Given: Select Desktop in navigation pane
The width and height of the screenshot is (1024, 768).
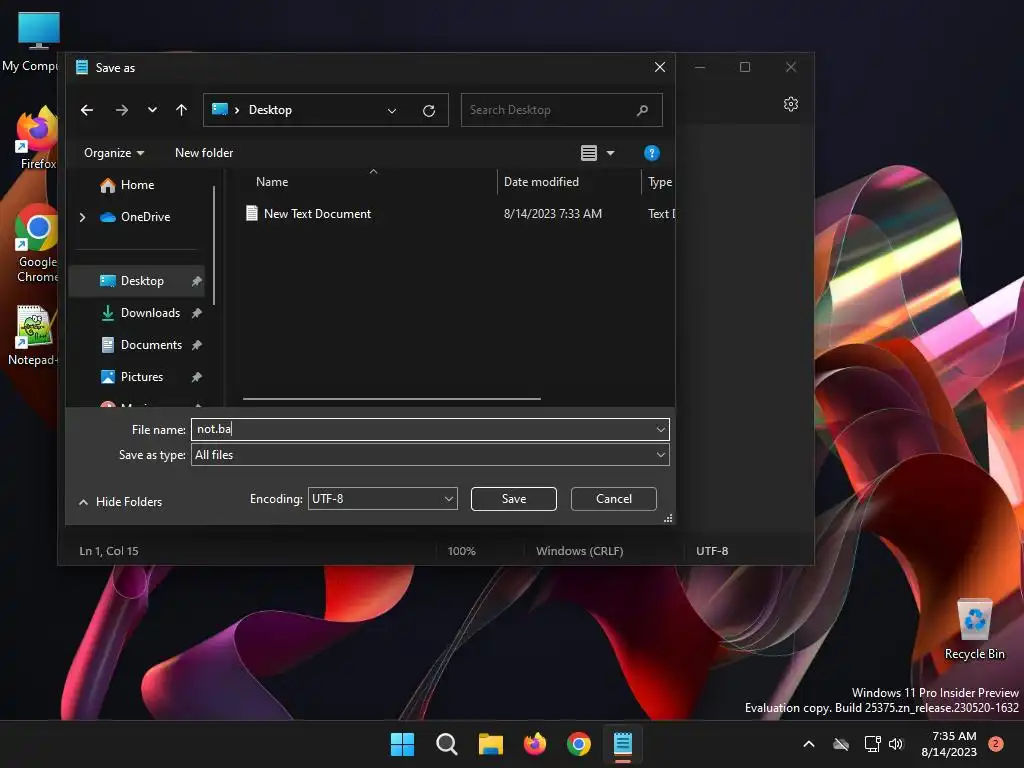Looking at the screenshot, I should (137, 281).
